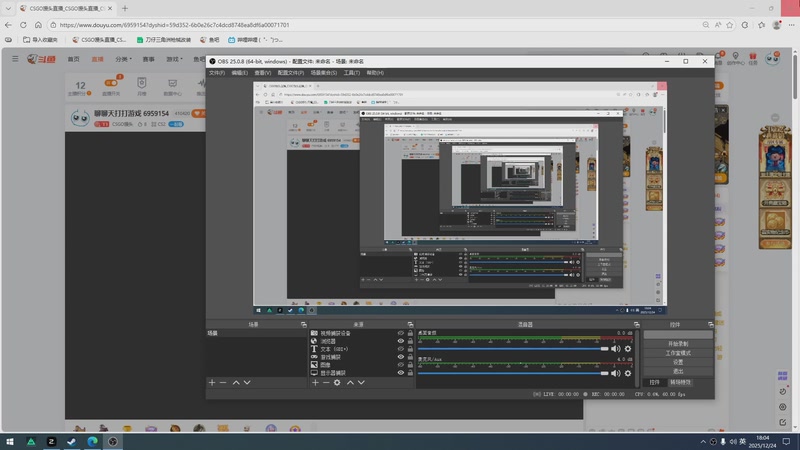
Task: Open OBS 帮助(H) menu
Action: tap(375, 73)
